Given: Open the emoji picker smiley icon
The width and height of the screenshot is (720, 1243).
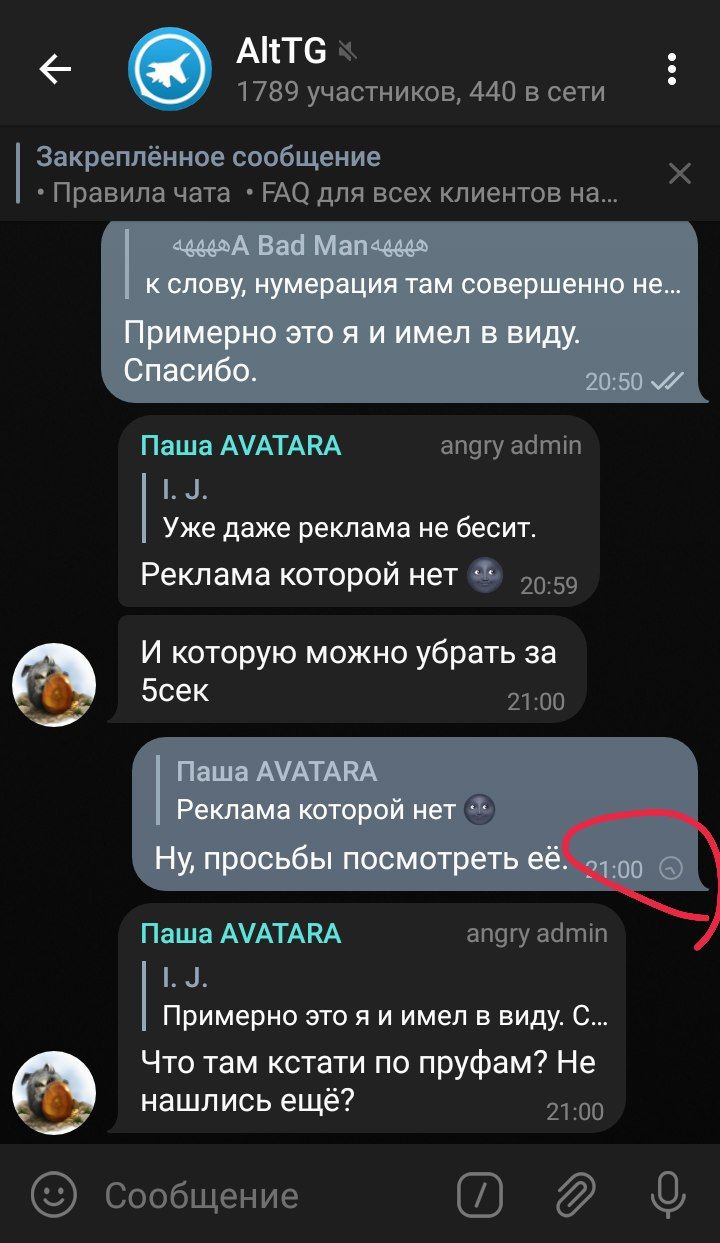Looking at the screenshot, I should [54, 1194].
